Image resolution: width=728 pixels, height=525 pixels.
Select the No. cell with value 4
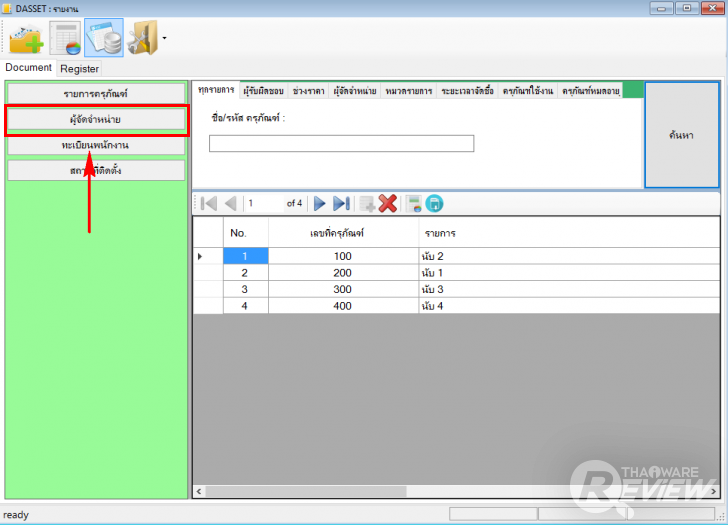coord(246,306)
